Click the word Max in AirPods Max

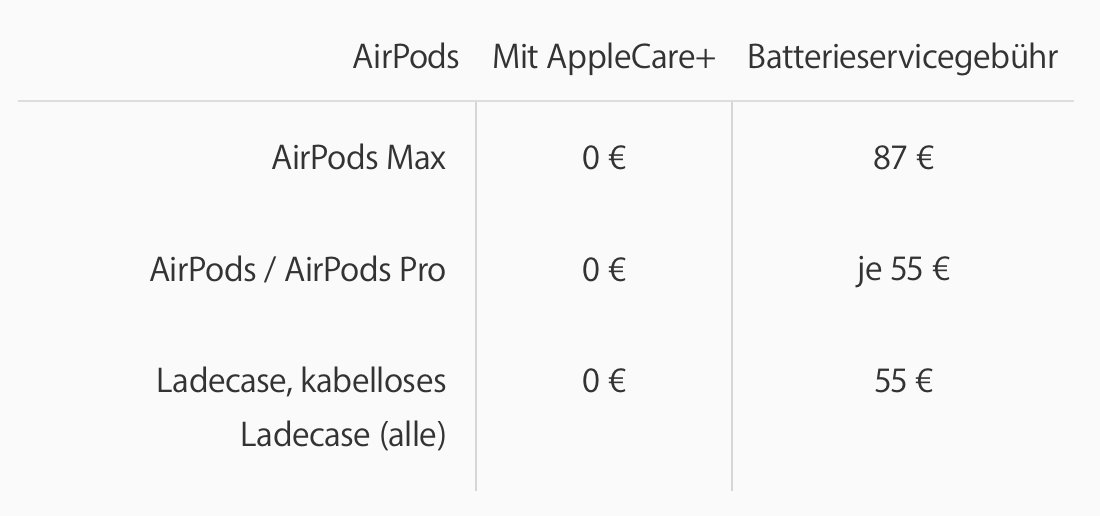point(416,158)
